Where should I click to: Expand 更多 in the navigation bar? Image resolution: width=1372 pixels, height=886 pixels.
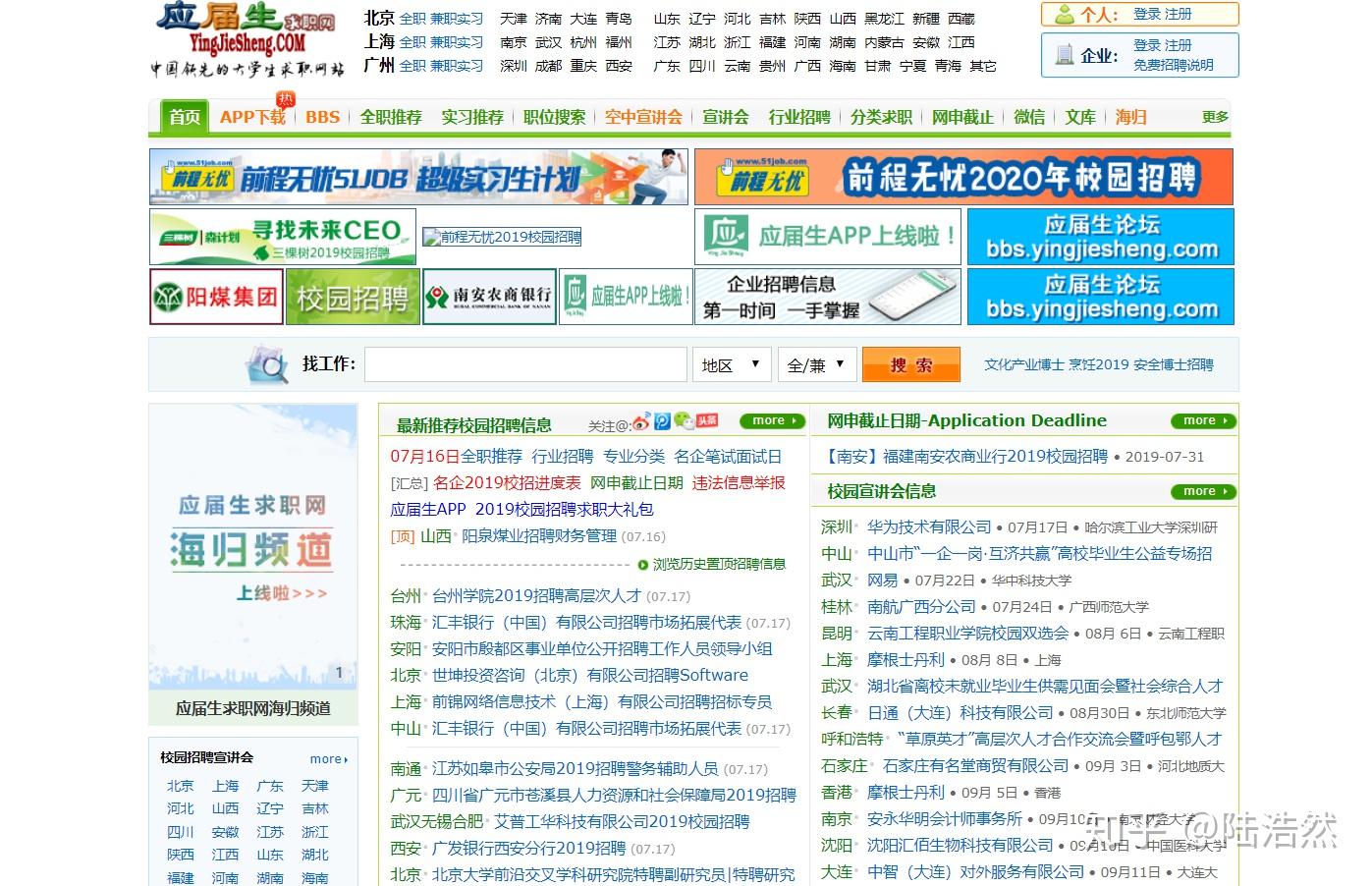(1215, 117)
